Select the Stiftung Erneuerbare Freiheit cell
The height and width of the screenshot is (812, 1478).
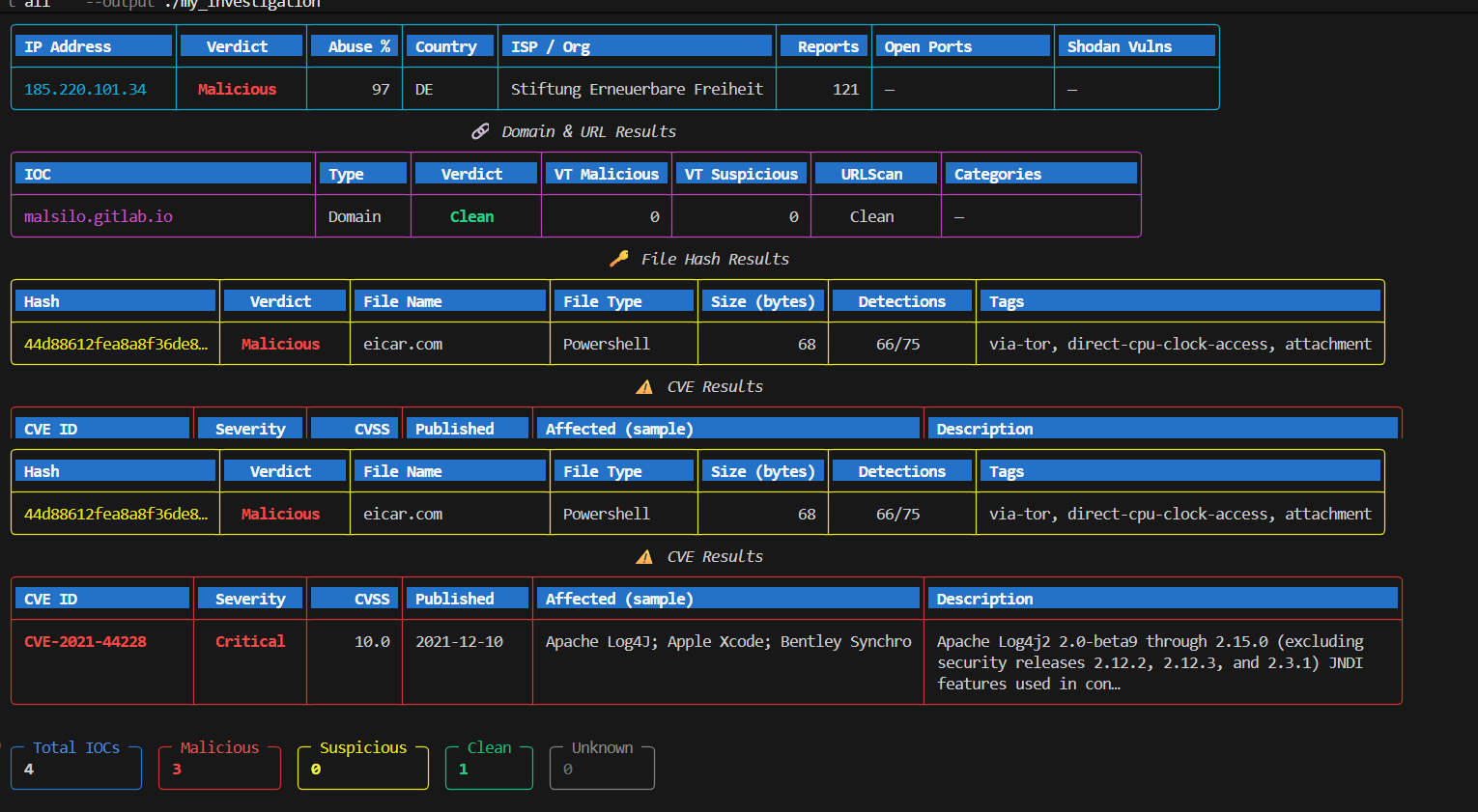[637, 89]
